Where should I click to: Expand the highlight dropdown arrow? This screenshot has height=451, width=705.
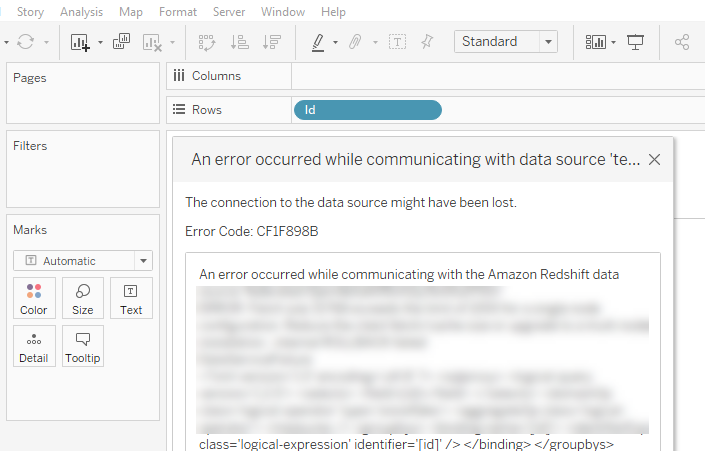click(x=335, y=42)
